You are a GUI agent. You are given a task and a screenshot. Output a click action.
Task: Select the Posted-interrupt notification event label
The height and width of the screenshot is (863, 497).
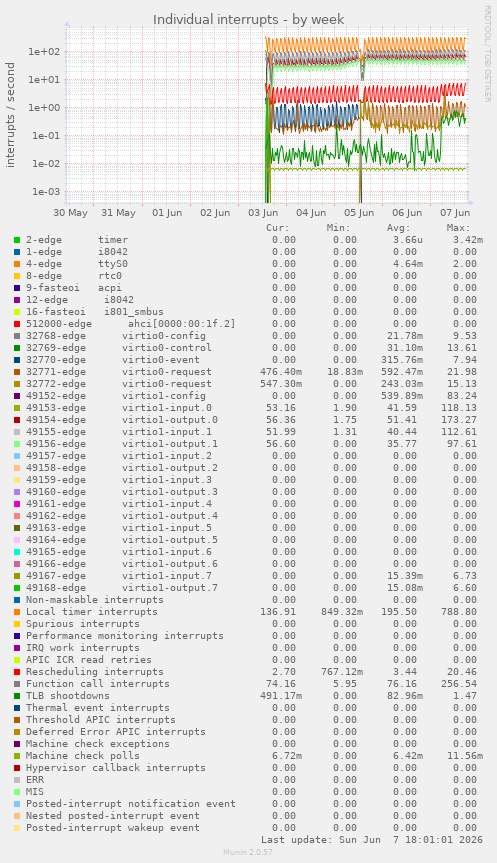point(131,804)
